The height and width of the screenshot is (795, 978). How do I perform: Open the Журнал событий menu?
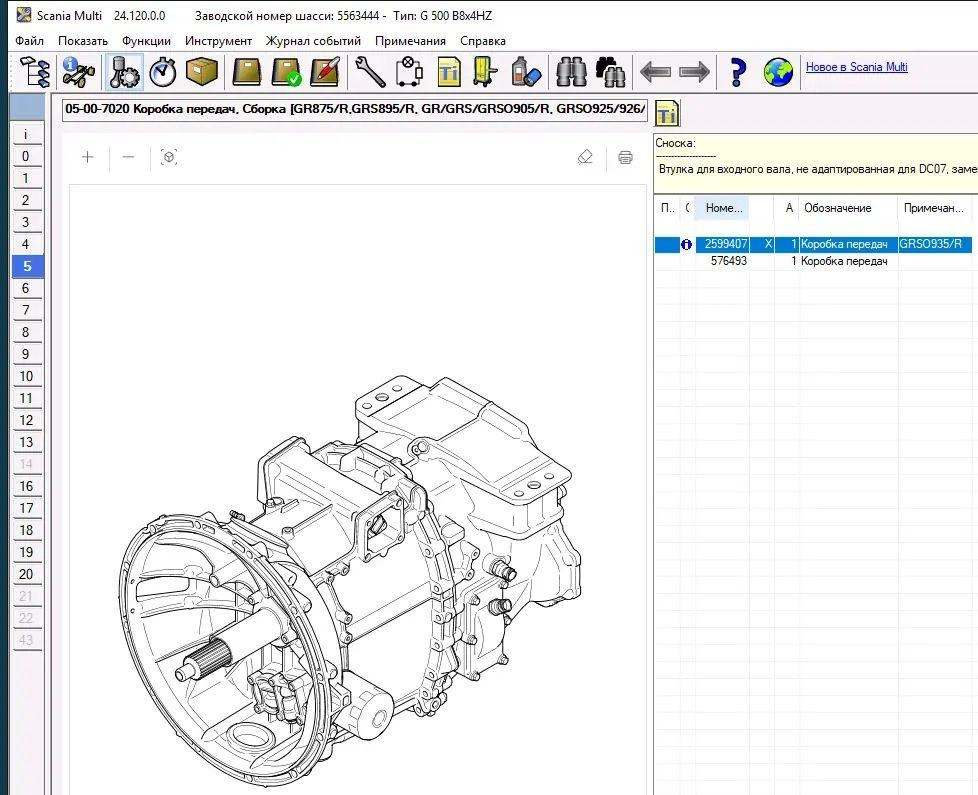(313, 41)
